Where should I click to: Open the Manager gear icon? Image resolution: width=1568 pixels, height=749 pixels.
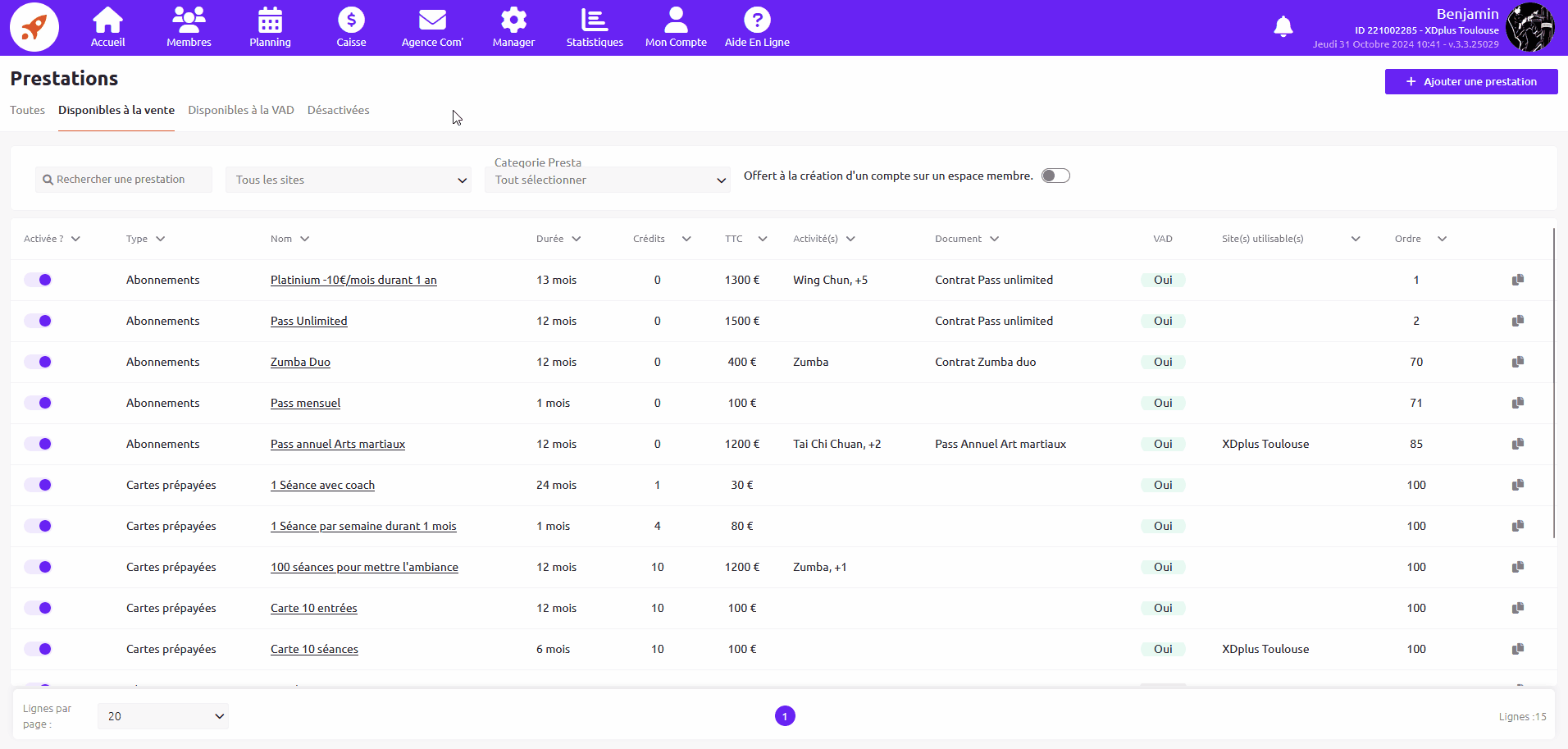click(513, 21)
